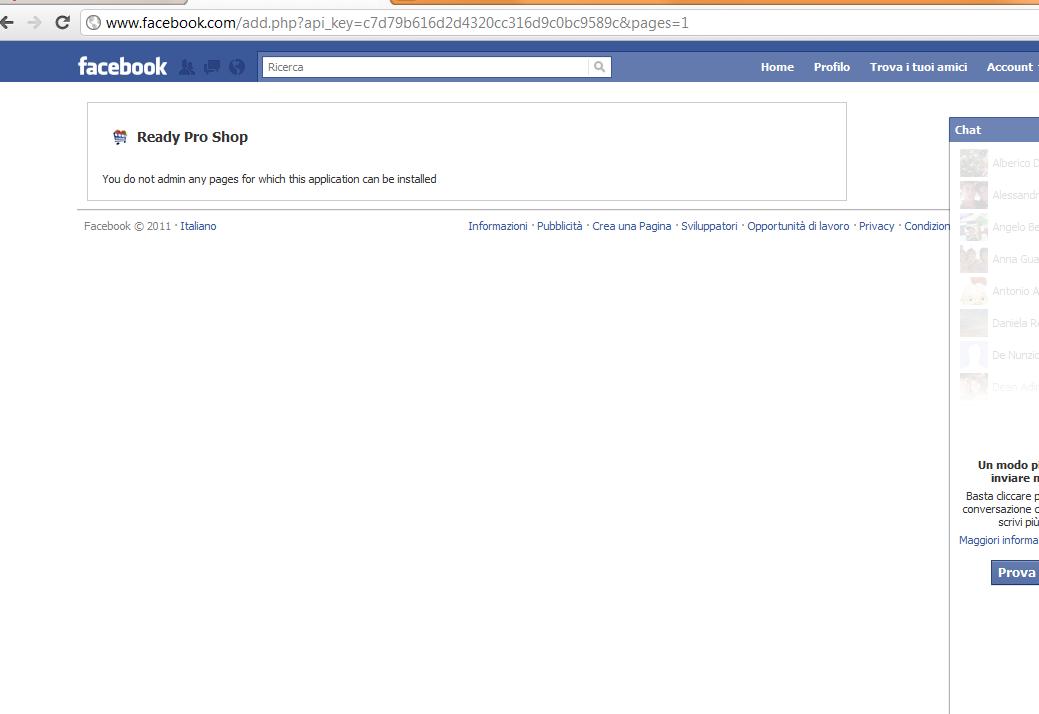The image size is (1039, 714).
Task: Open the Informazioni footer link
Action: coord(498,226)
